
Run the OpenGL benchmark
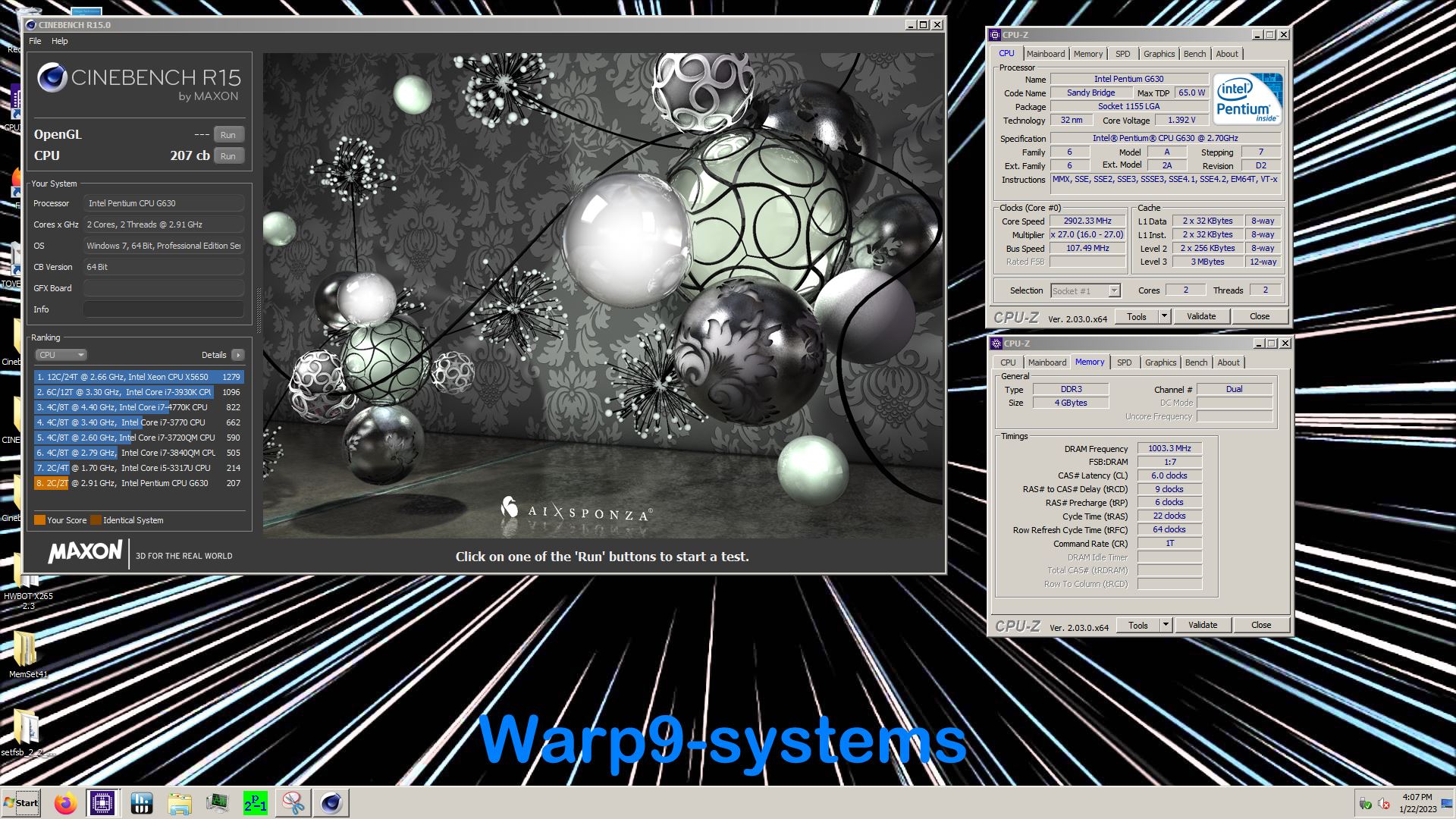pyautogui.click(x=228, y=135)
